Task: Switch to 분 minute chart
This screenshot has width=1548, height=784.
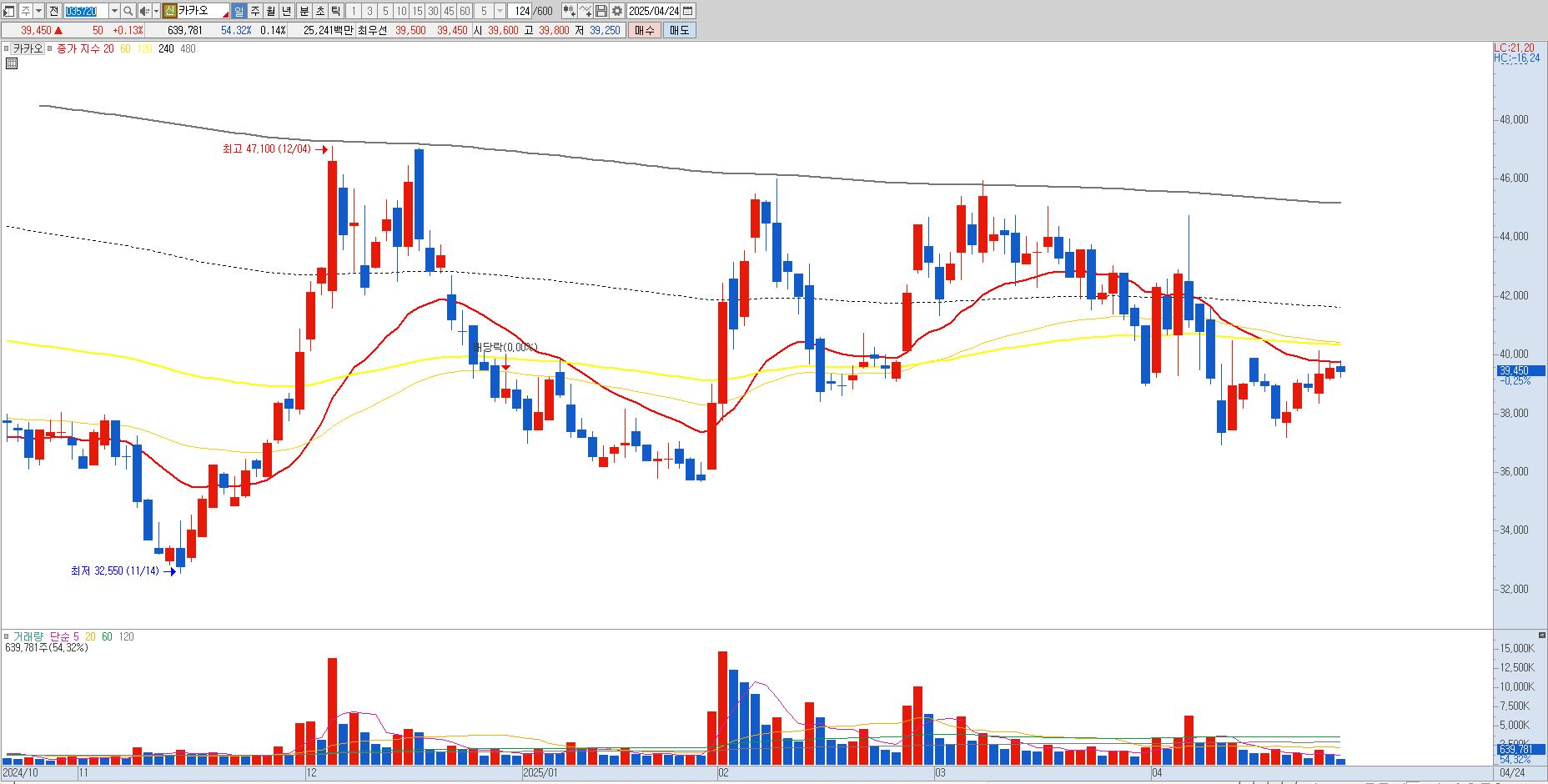Action: pyautogui.click(x=304, y=11)
